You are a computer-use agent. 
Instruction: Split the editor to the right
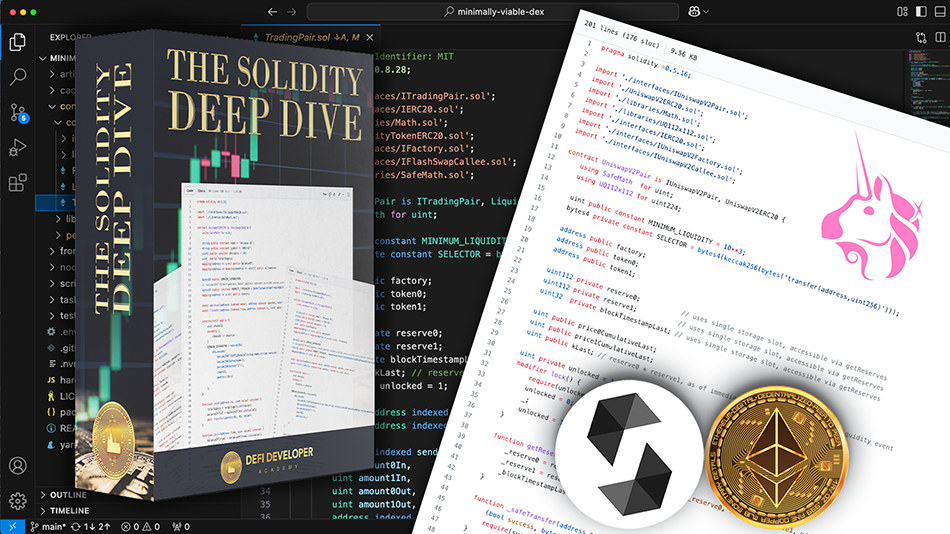pyautogui.click(x=940, y=38)
